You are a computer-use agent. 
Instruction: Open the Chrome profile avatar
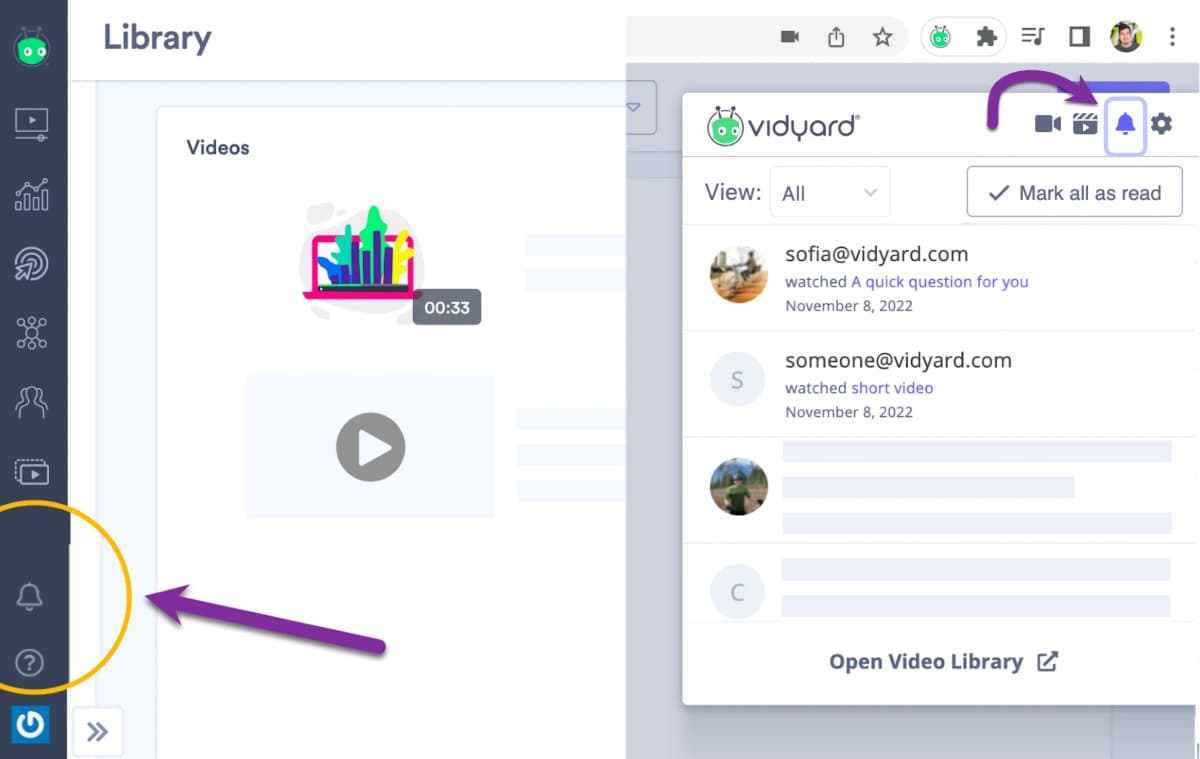tap(1126, 37)
